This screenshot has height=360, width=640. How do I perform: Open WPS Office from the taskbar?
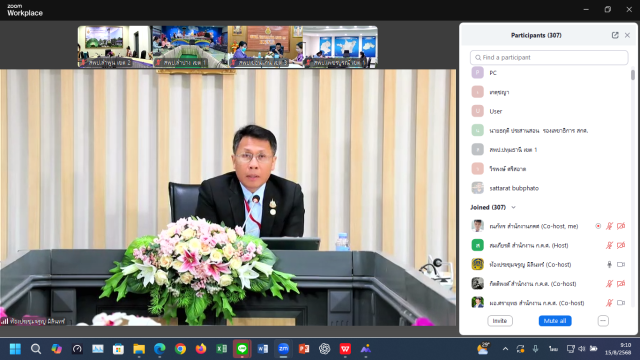[x=345, y=349]
